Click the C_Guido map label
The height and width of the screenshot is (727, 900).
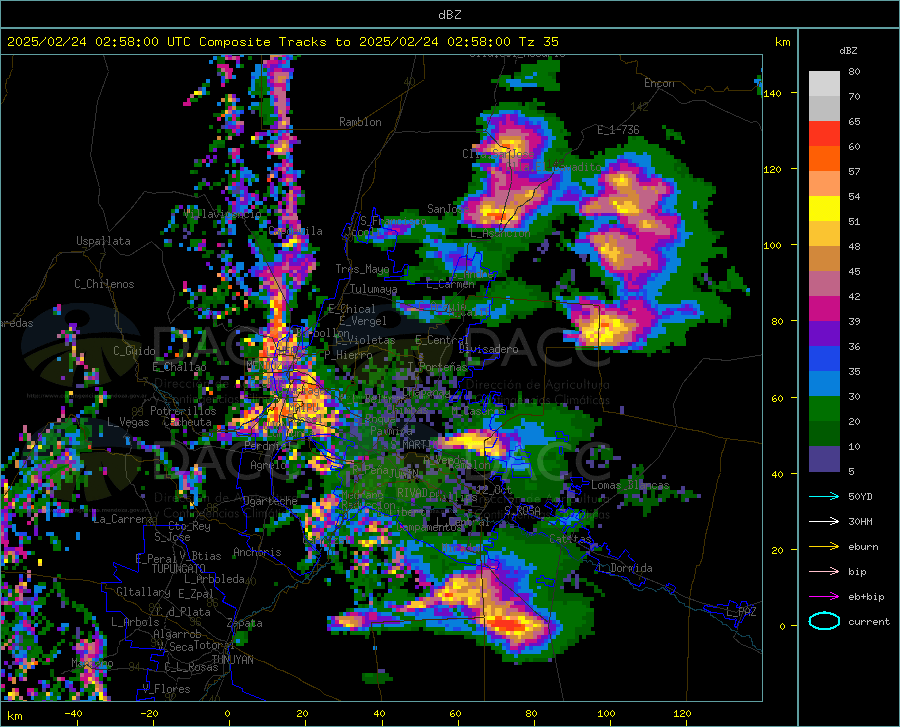click(134, 351)
